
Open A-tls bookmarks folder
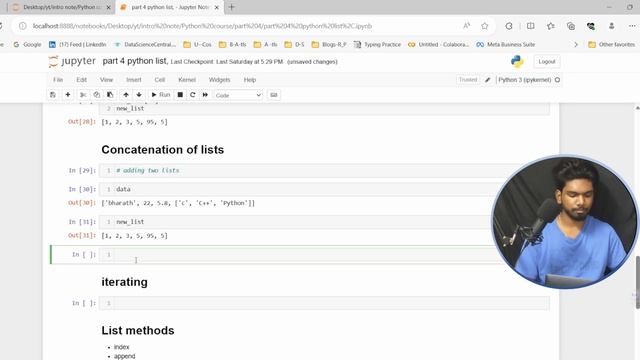tap(266, 44)
